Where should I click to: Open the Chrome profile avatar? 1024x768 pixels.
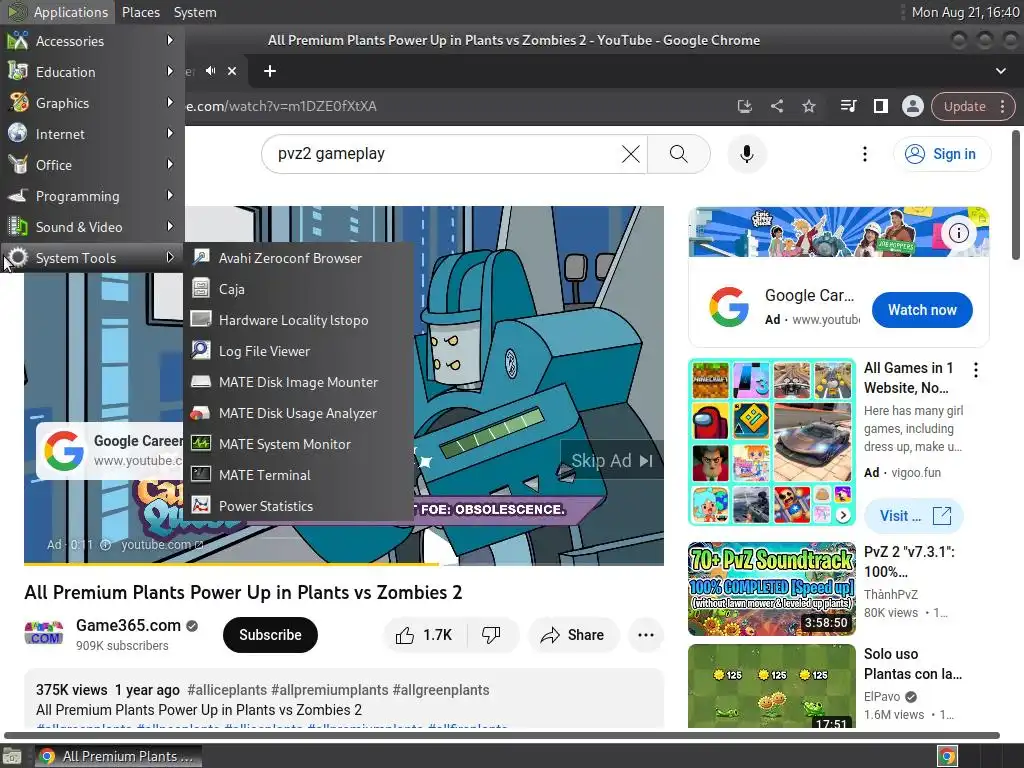coord(912,106)
